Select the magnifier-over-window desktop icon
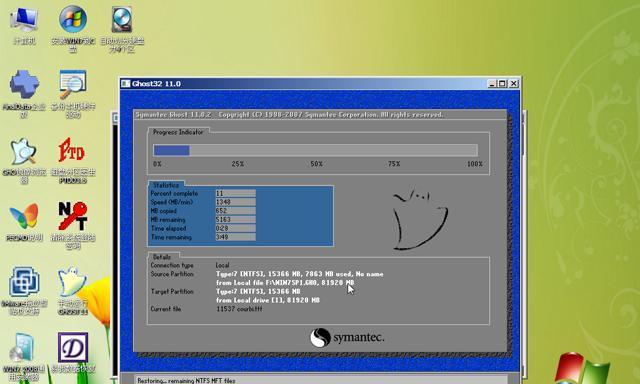 tap(73, 93)
